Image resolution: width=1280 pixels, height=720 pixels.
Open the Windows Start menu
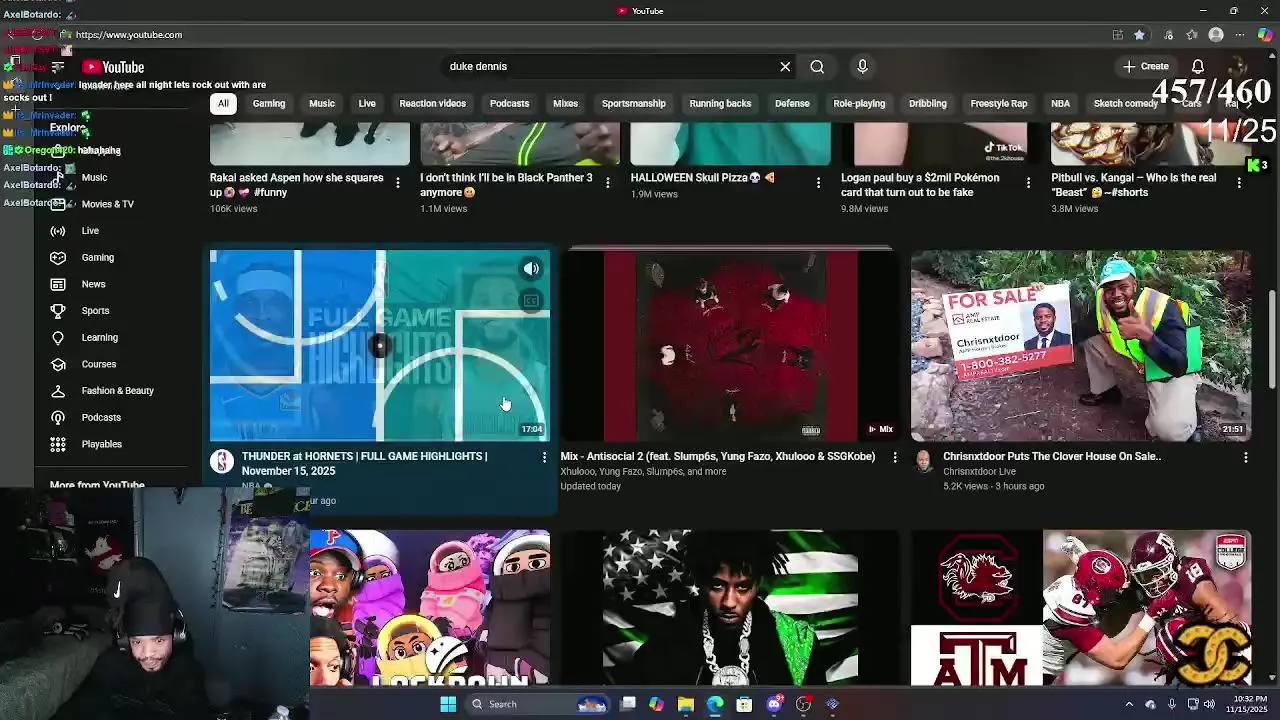click(x=448, y=704)
